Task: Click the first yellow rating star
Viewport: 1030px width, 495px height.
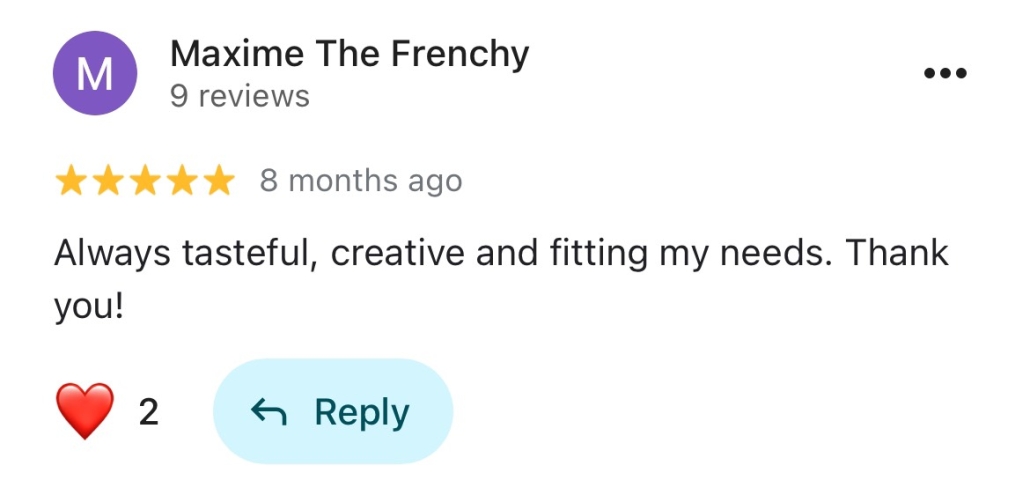Action: [70, 181]
